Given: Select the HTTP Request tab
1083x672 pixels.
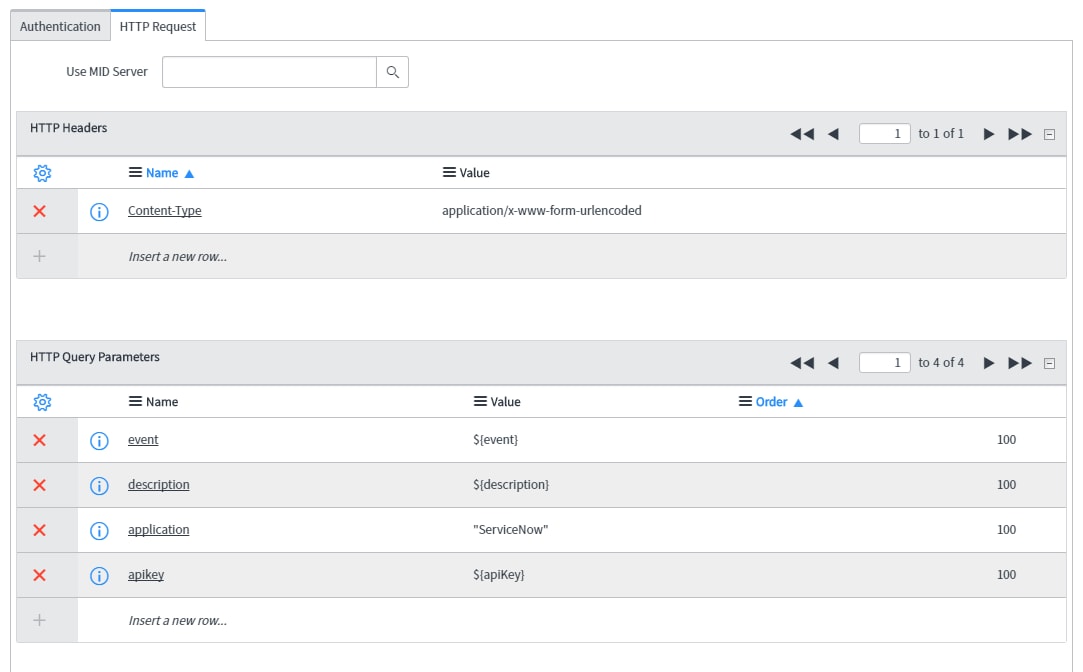Looking at the screenshot, I should (157, 26).
